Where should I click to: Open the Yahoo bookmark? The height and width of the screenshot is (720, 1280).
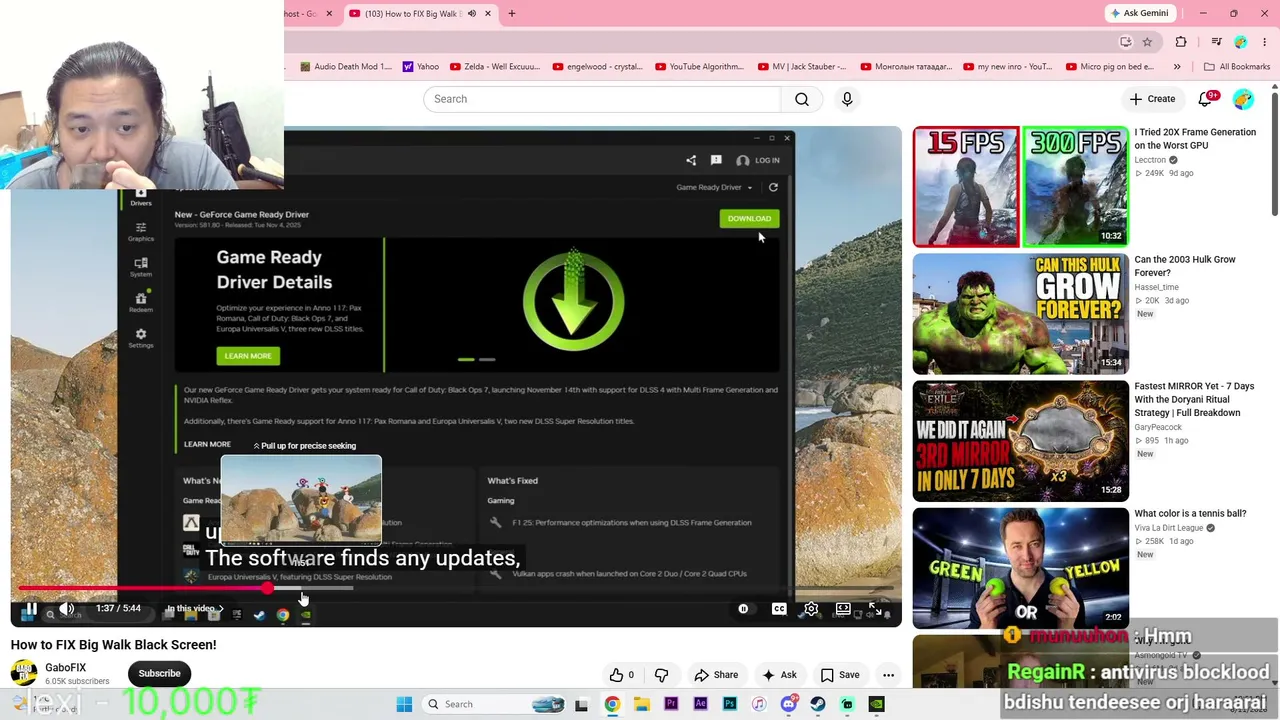pos(421,67)
